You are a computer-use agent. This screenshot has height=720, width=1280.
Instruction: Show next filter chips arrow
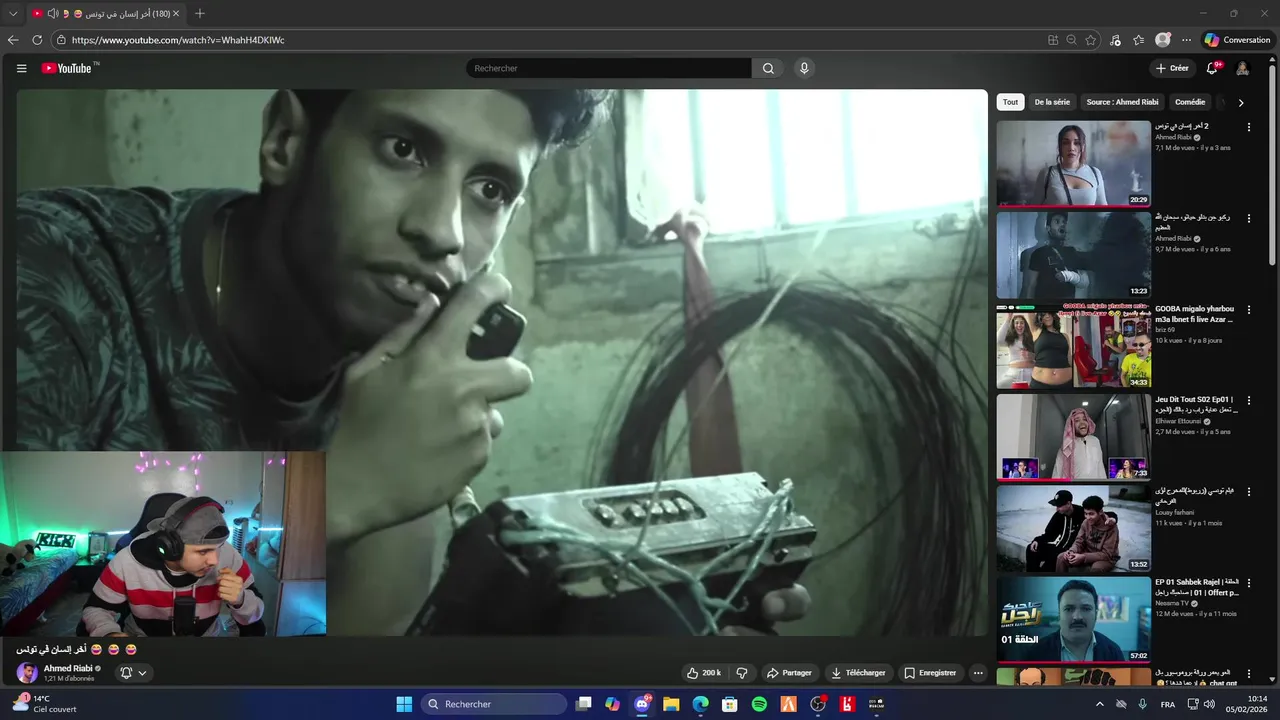pyautogui.click(x=1241, y=102)
